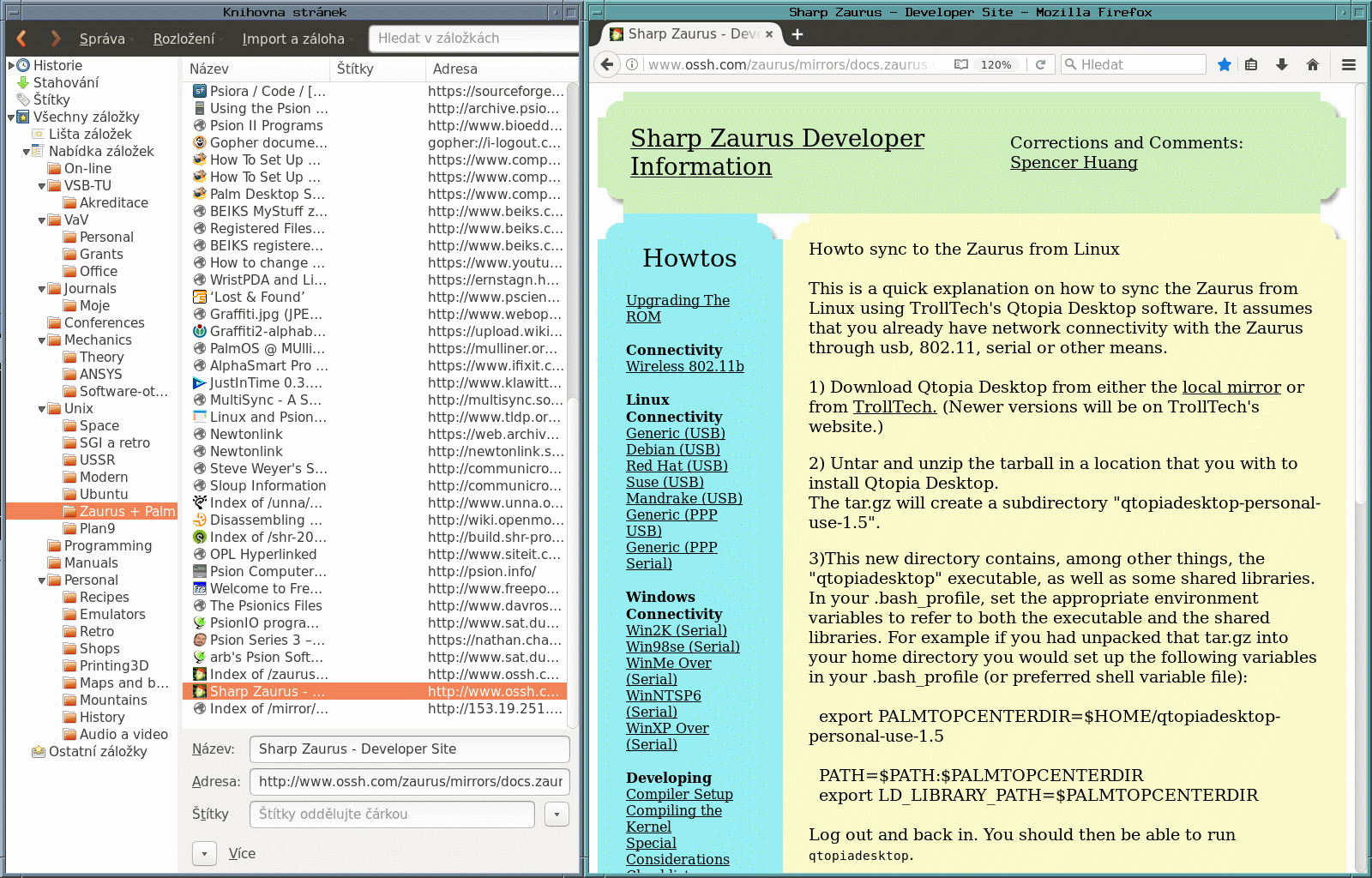Click the Firefox home icon

(x=1312, y=64)
